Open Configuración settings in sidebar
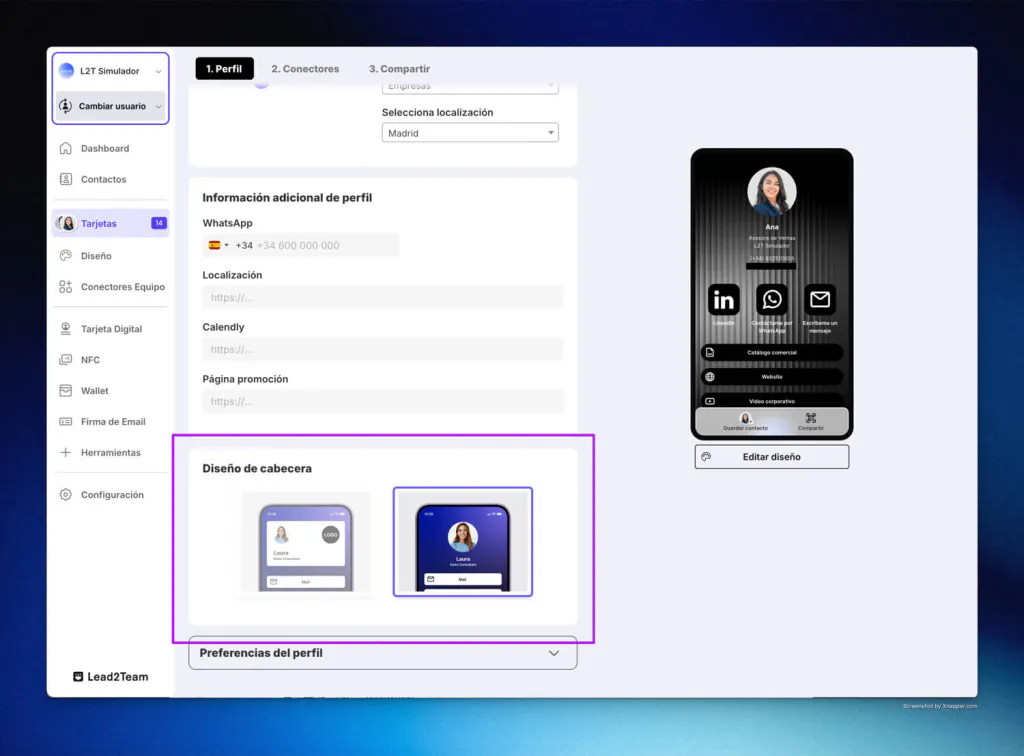 point(111,495)
